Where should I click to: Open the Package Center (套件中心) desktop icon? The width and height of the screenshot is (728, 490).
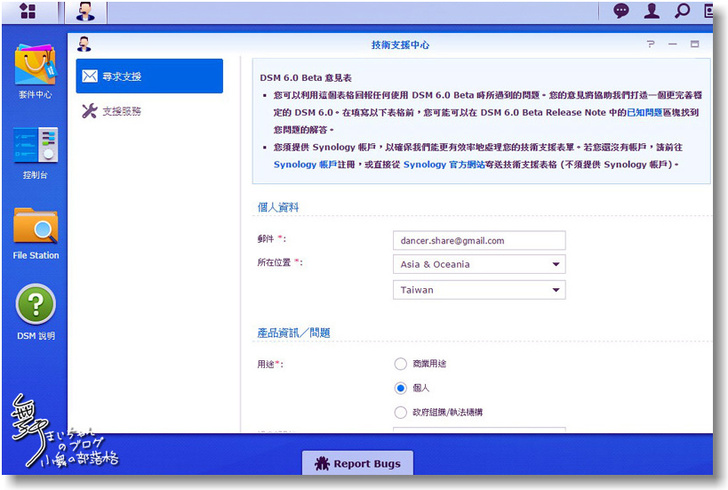click(x=35, y=71)
